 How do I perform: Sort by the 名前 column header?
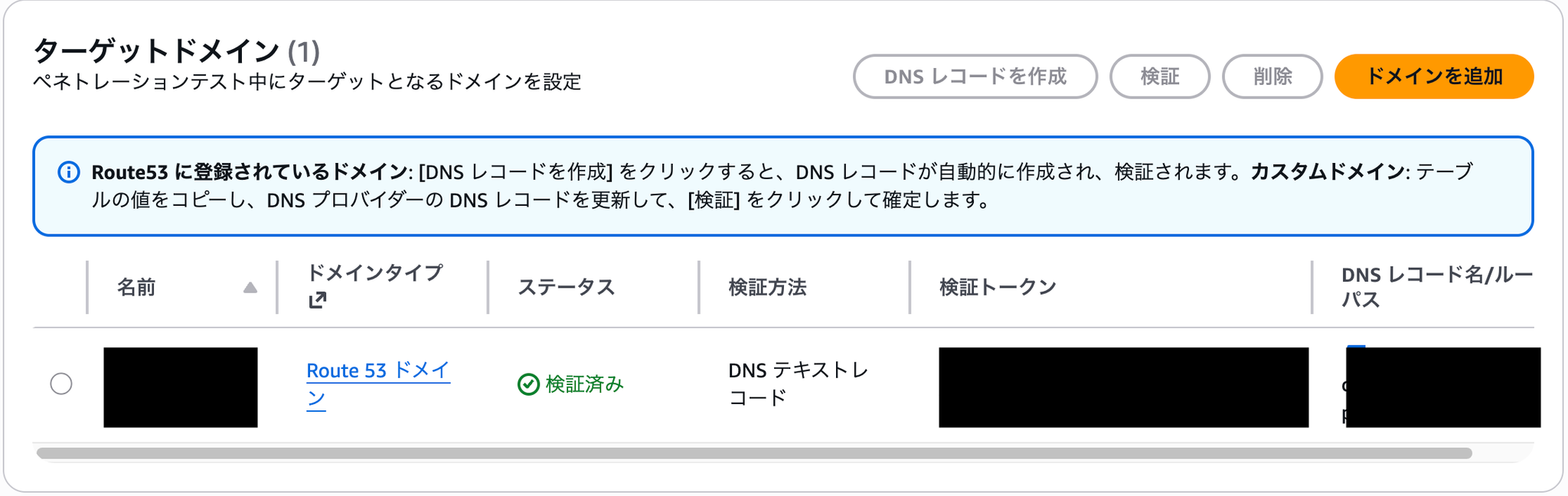[136, 288]
